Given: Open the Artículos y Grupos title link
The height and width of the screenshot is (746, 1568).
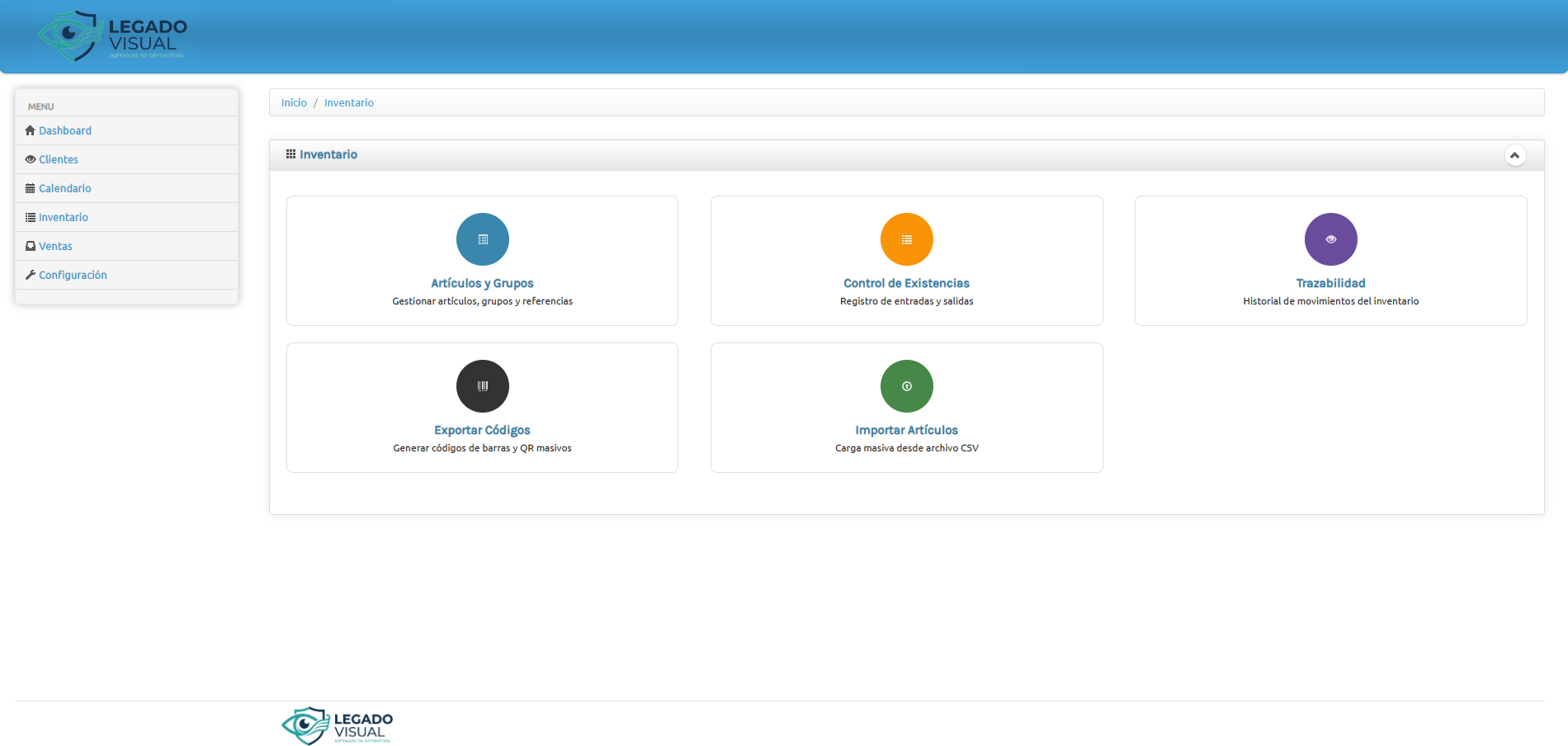Looking at the screenshot, I should [x=482, y=283].
